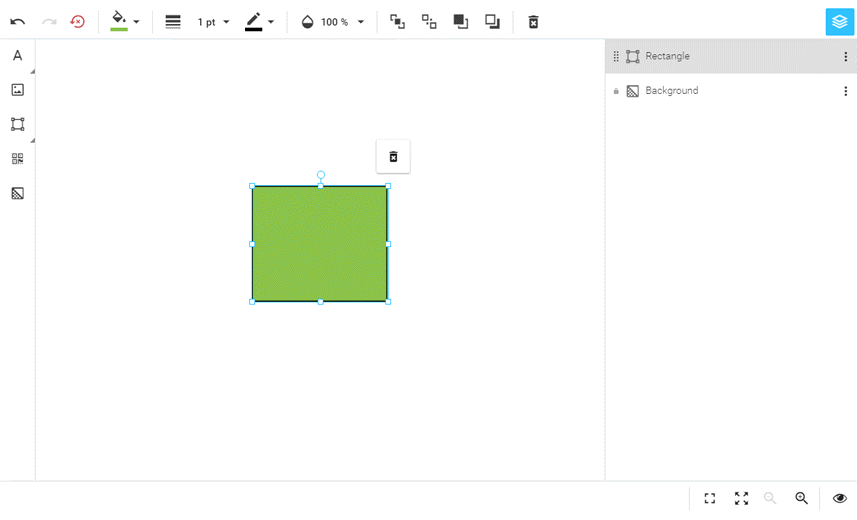
Task: Click bring forward icon
Action: click(397, 22)
